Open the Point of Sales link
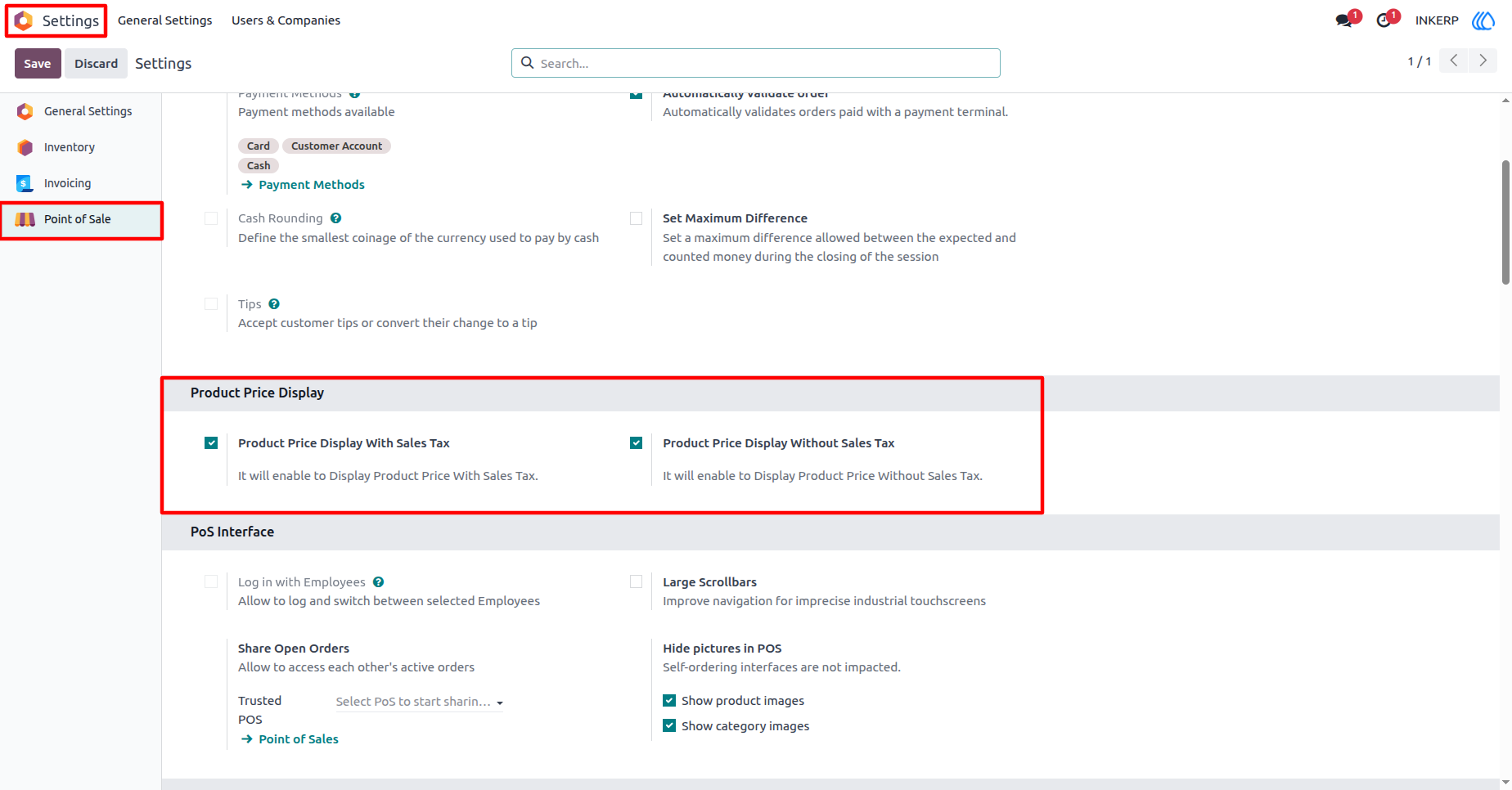The image size is (1512, 790). point(299,739)
